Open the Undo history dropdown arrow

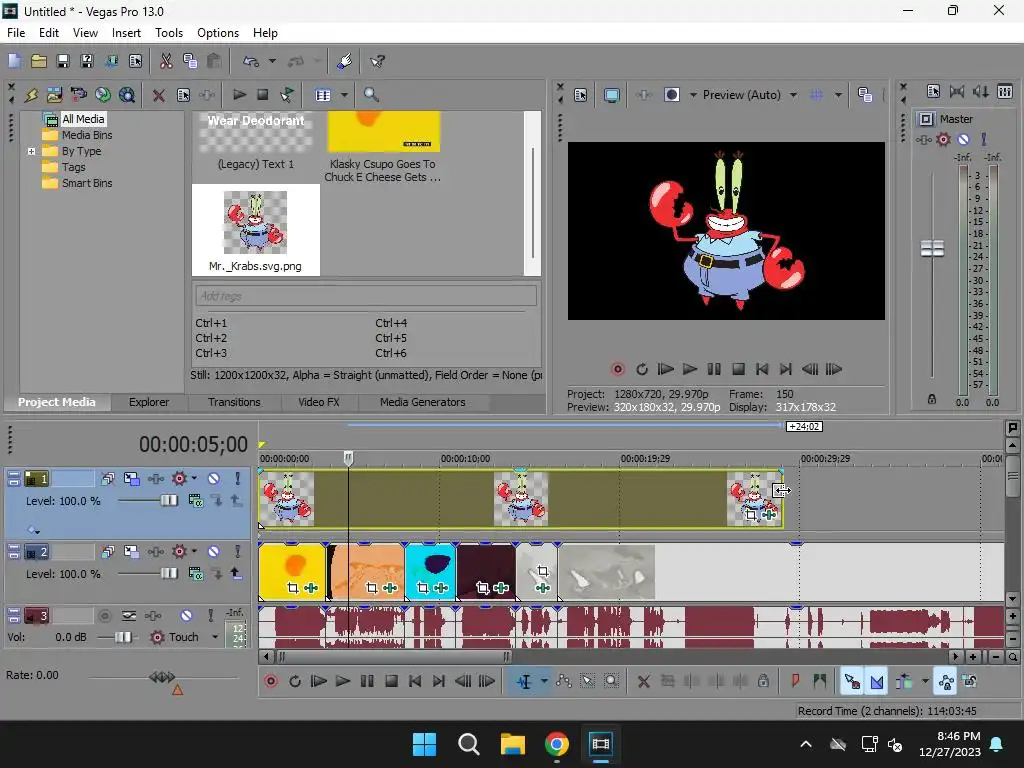click(x=272, y=61)
